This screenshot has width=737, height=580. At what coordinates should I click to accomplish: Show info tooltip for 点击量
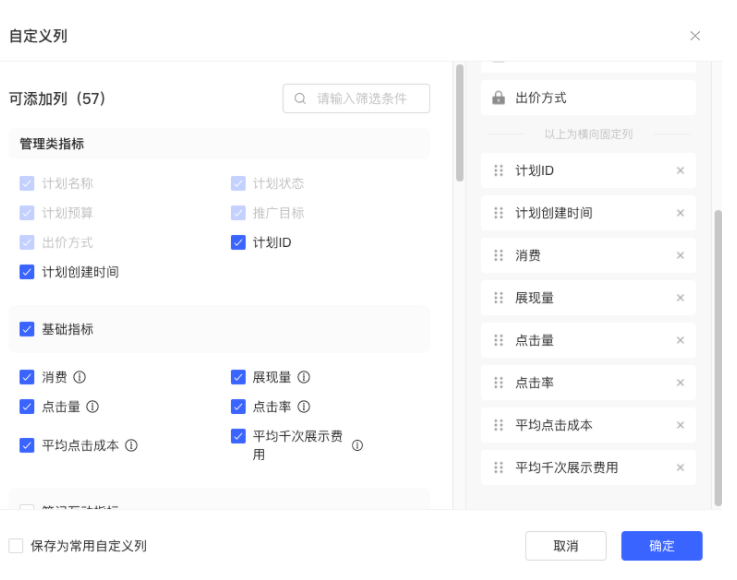92,407
